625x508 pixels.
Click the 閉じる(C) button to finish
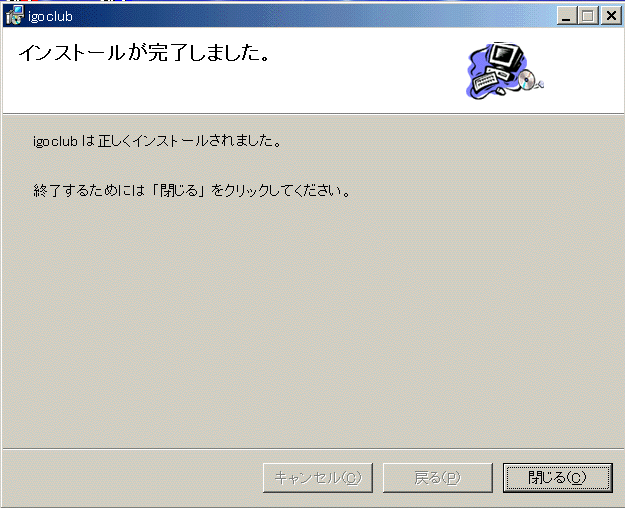[557, 477]
